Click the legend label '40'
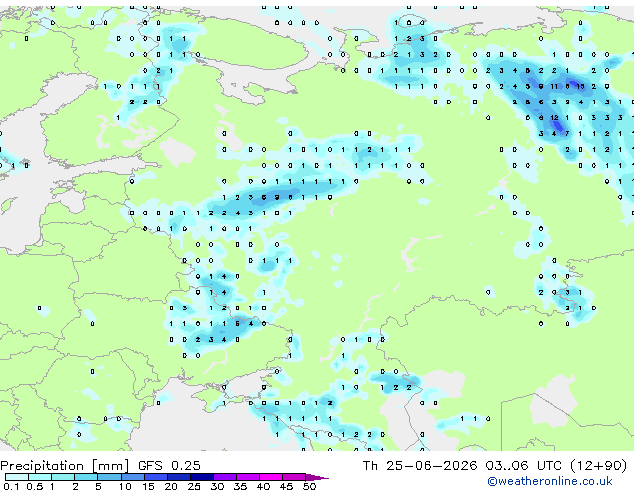 pyautogui.click(x=264, y=486)
